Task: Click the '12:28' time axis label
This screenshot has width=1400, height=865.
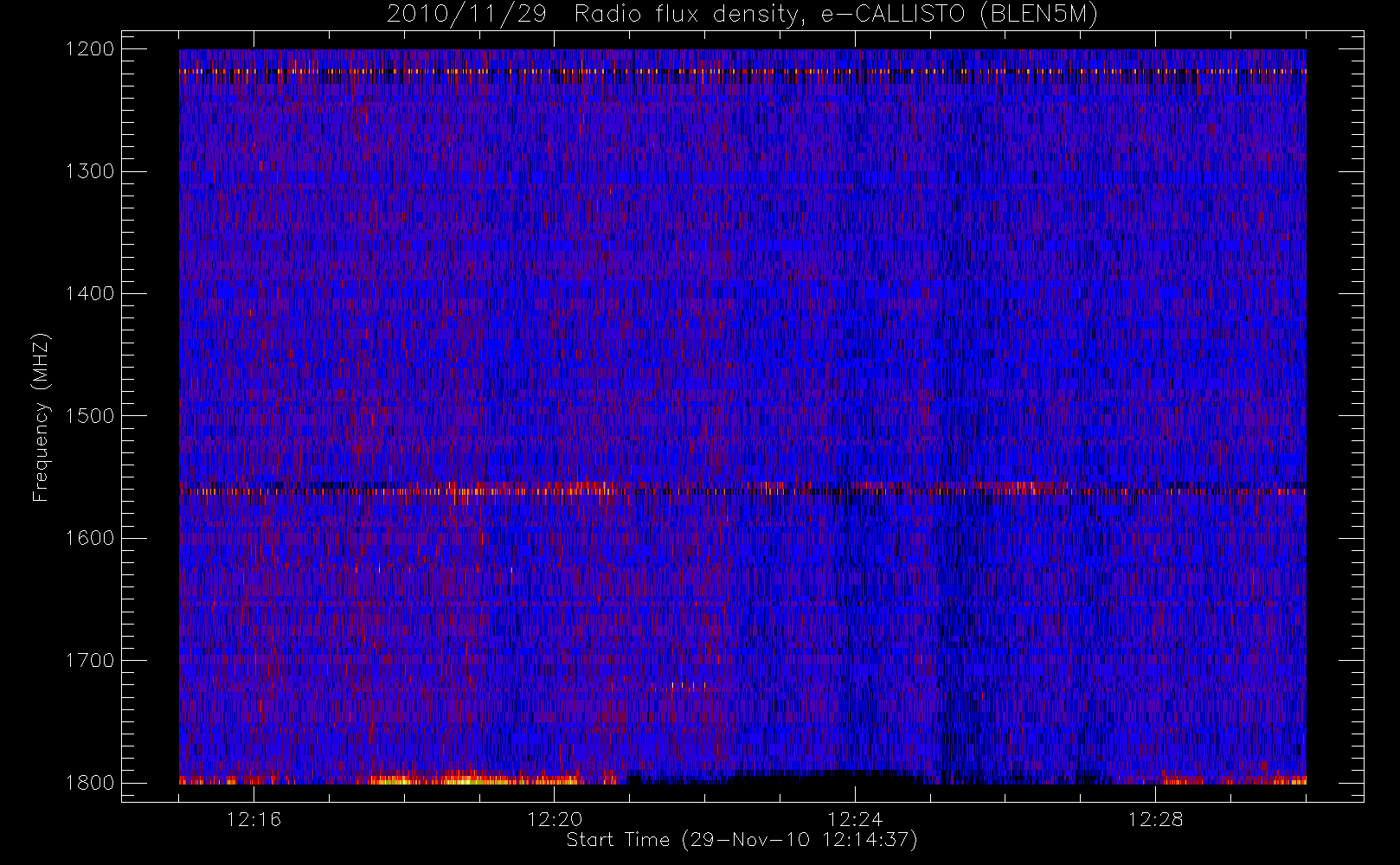Action: click(1155, 819)
